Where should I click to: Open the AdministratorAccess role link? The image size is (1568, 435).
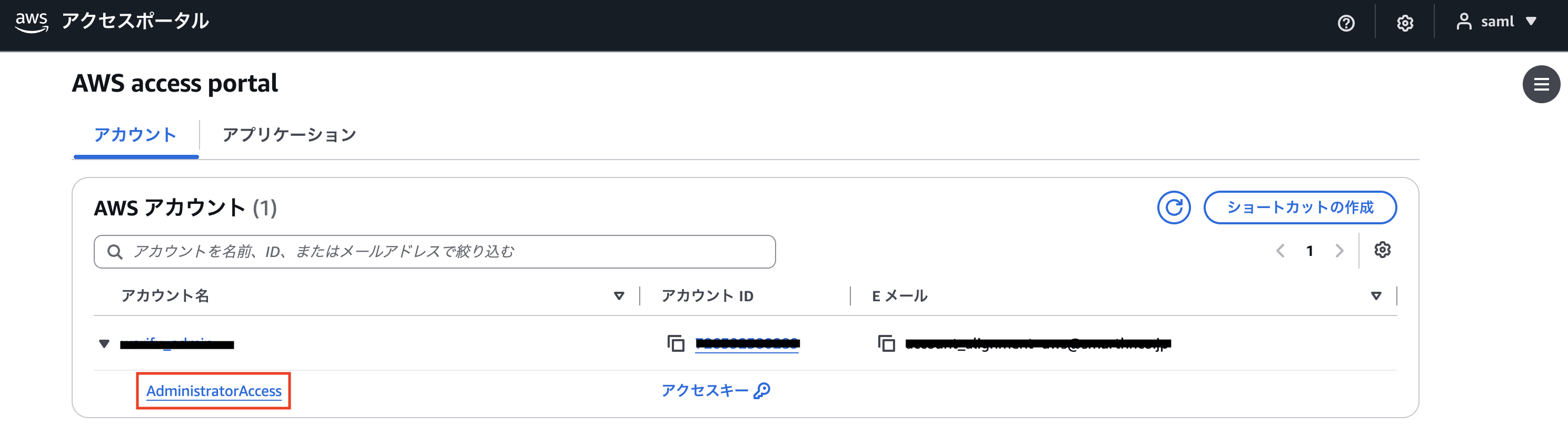pos(214,391)
